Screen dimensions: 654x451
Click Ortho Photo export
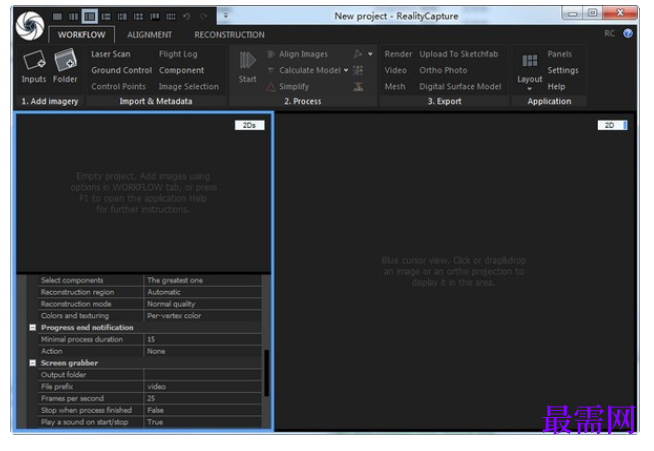tap(443, 70)
